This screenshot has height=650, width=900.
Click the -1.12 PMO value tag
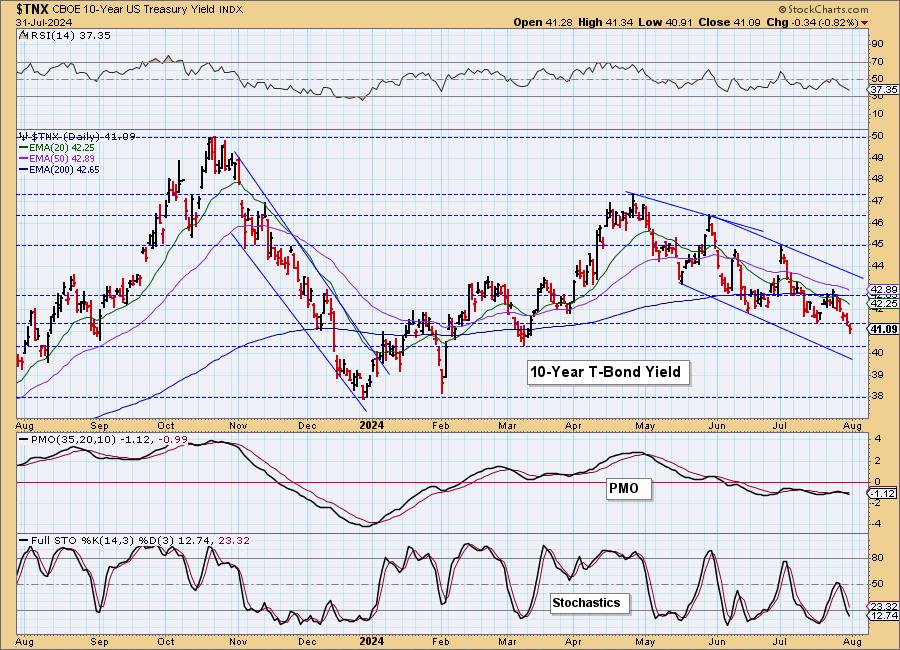coord(883,493)
